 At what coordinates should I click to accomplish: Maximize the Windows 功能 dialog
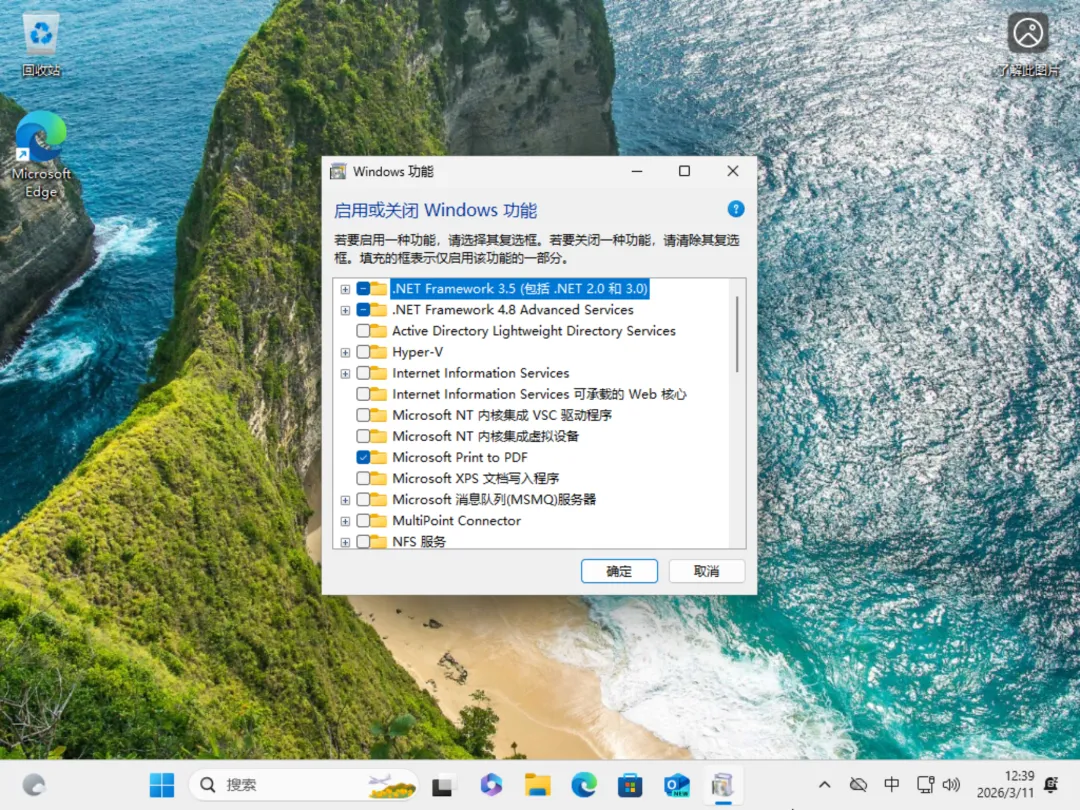click(684, 171)
